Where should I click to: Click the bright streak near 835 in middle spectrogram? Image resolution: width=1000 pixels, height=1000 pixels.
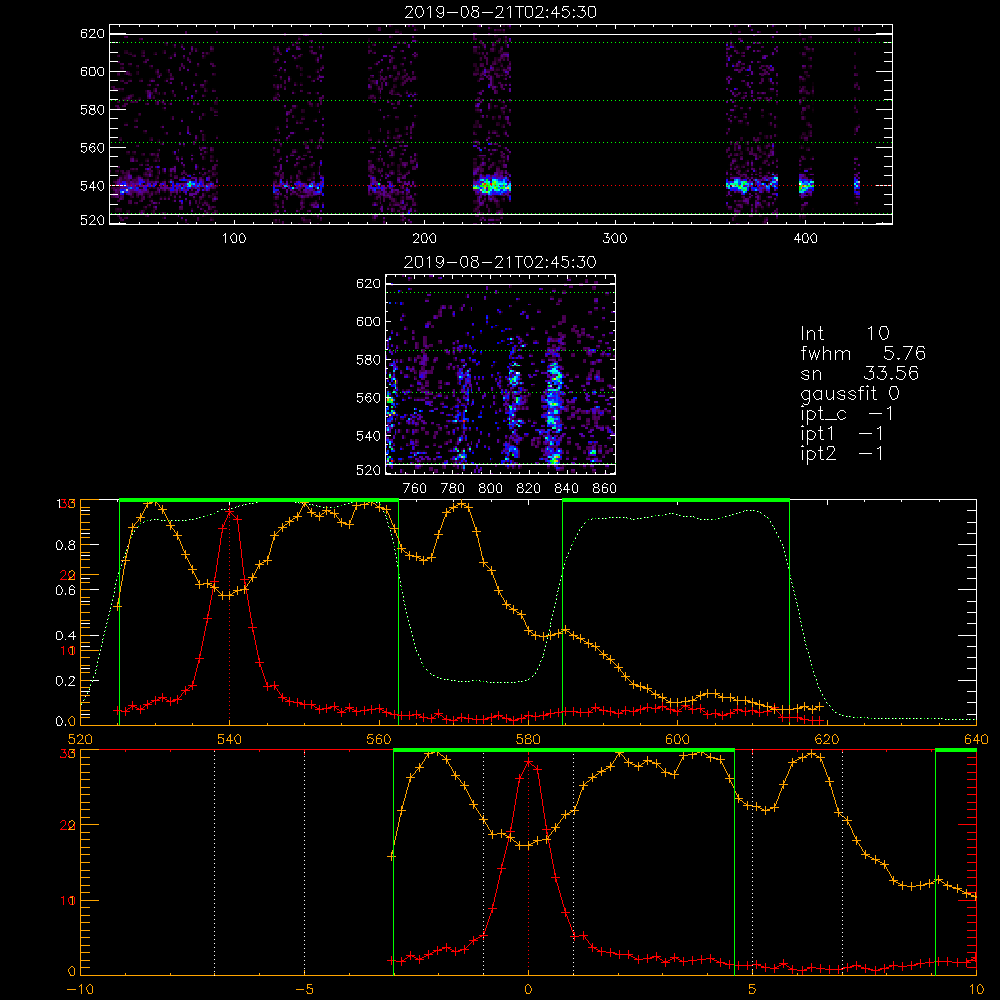[554, 413]
